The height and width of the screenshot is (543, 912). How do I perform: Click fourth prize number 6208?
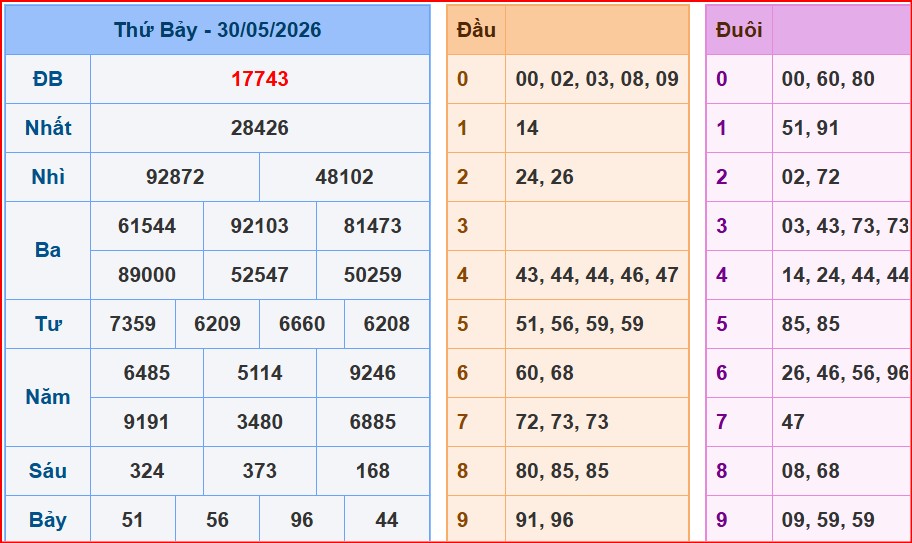pos(386,324)
